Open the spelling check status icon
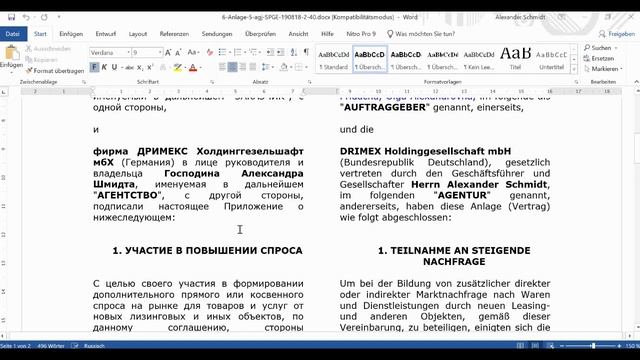Image resolution: width=640 pixels, height=360 pixels. point(75,346)
